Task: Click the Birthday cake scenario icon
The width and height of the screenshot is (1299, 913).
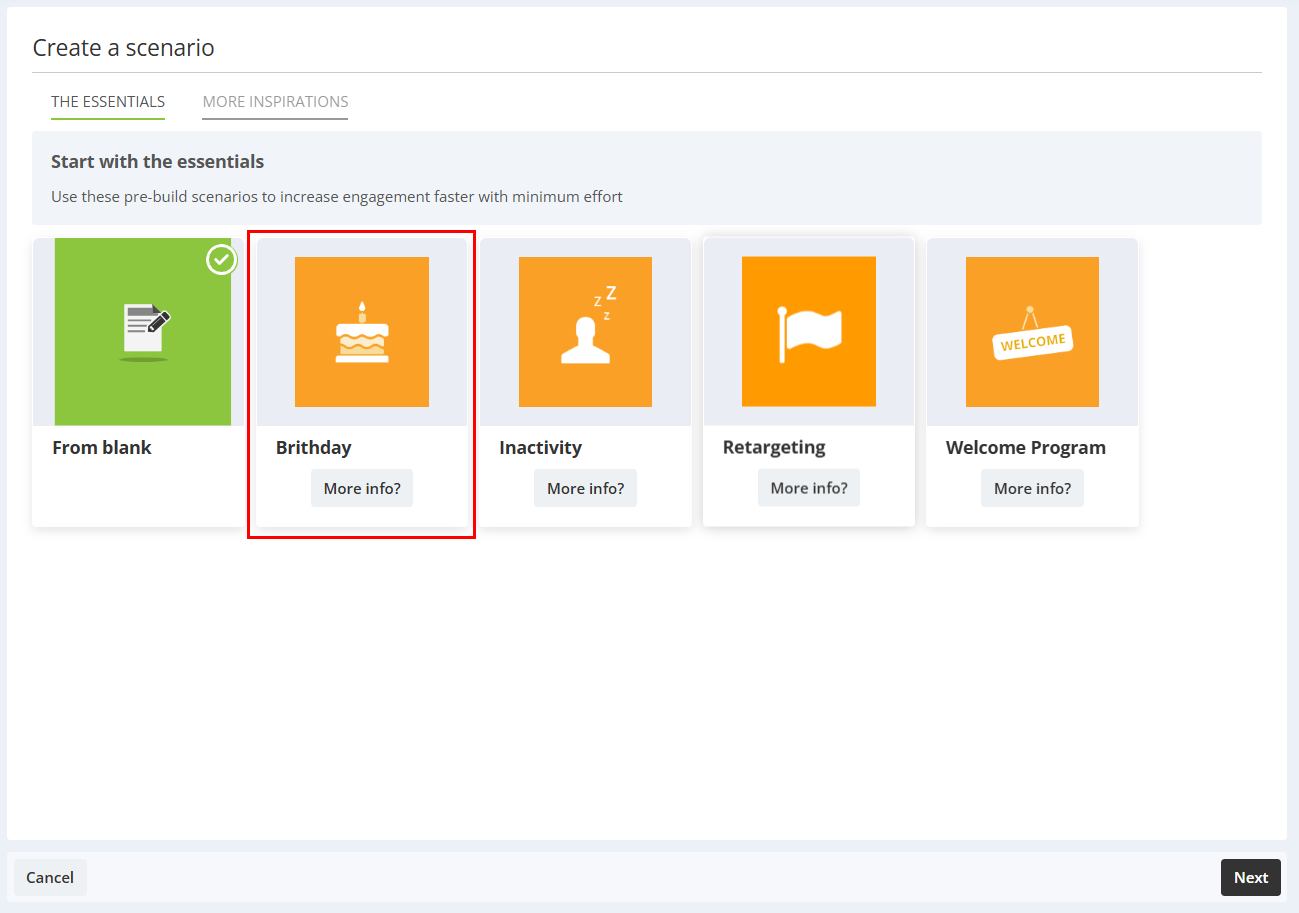Action: [x=362, y=332]
